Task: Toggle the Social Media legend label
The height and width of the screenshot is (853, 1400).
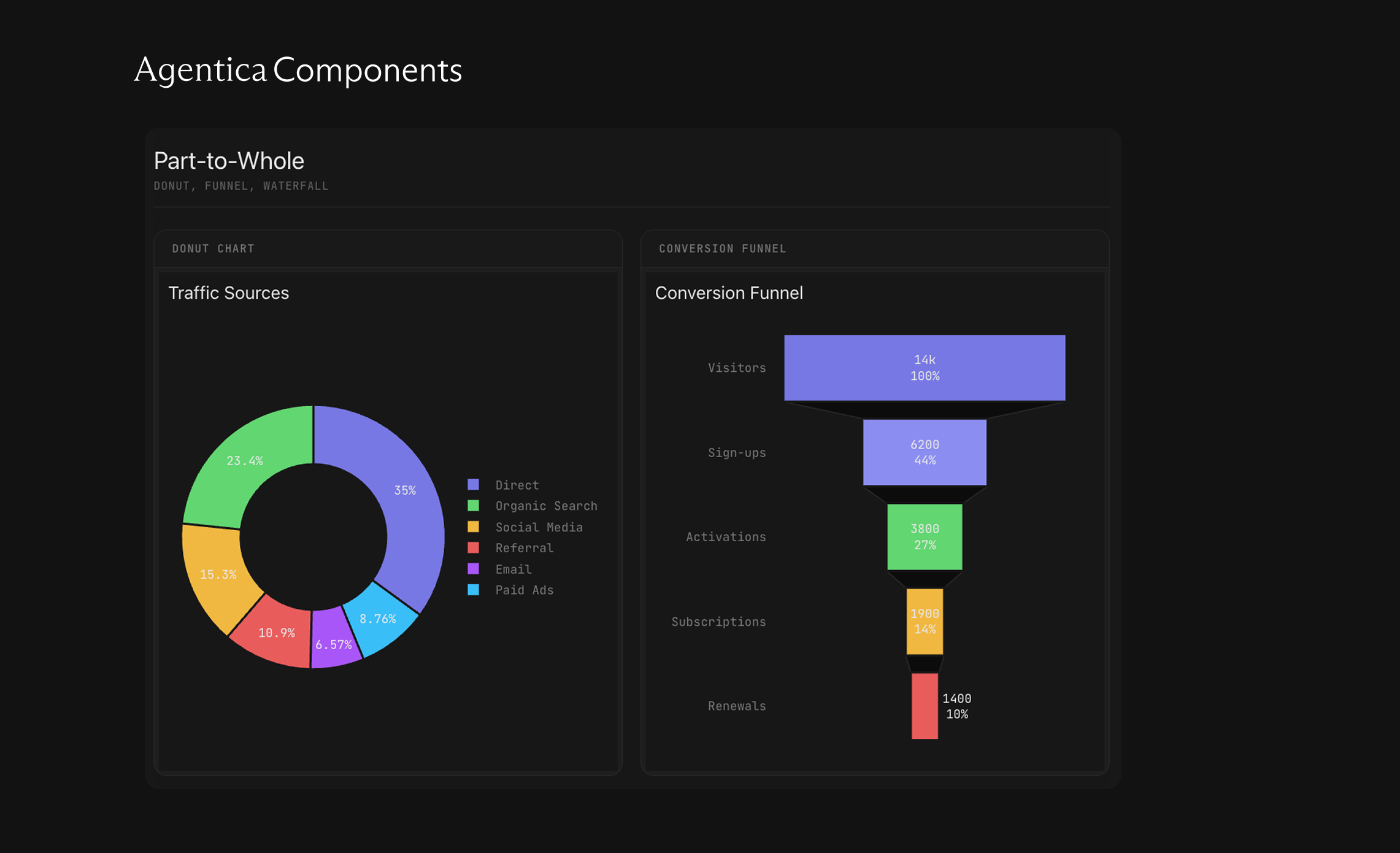Action: [539, 527]
